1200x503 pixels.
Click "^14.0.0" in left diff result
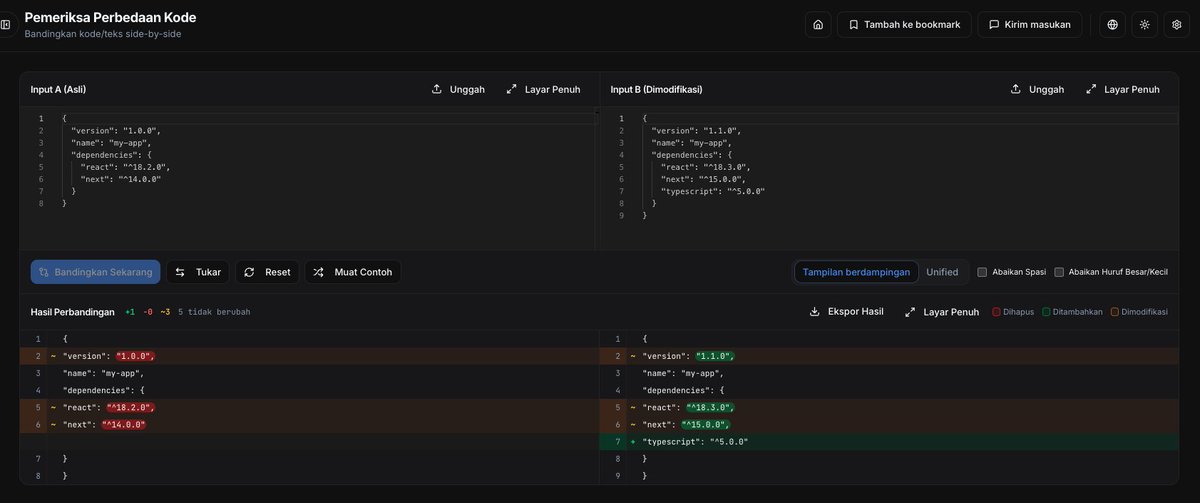click(124, 424)
